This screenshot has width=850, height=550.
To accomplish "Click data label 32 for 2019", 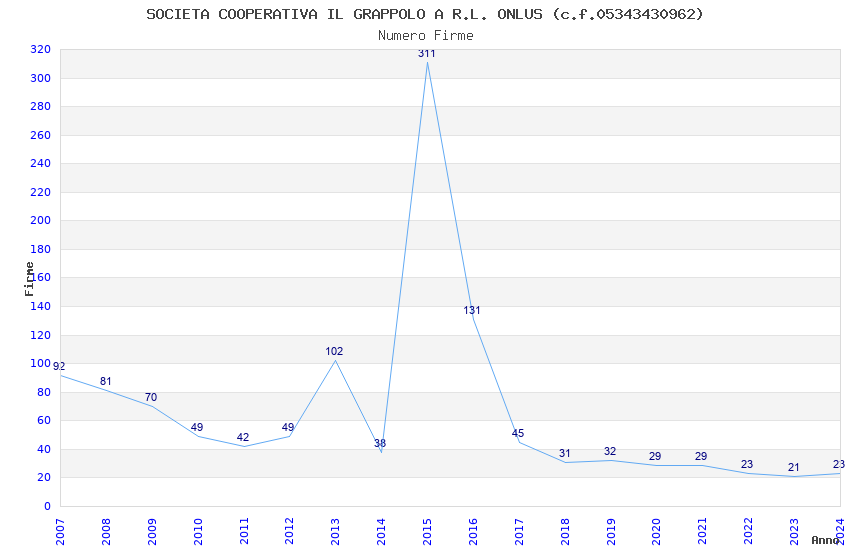I will [610, 451].
